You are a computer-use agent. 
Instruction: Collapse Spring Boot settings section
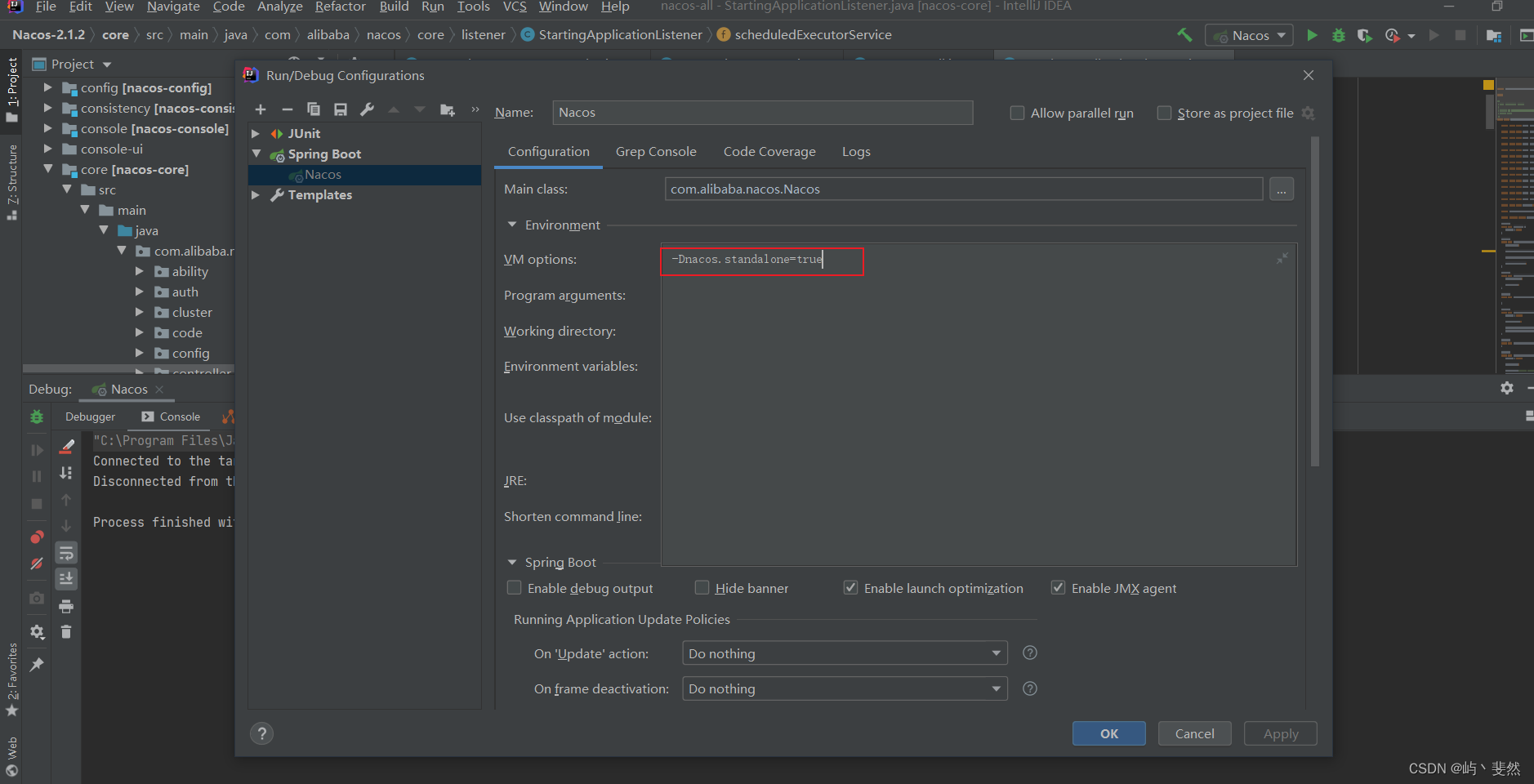512,562
